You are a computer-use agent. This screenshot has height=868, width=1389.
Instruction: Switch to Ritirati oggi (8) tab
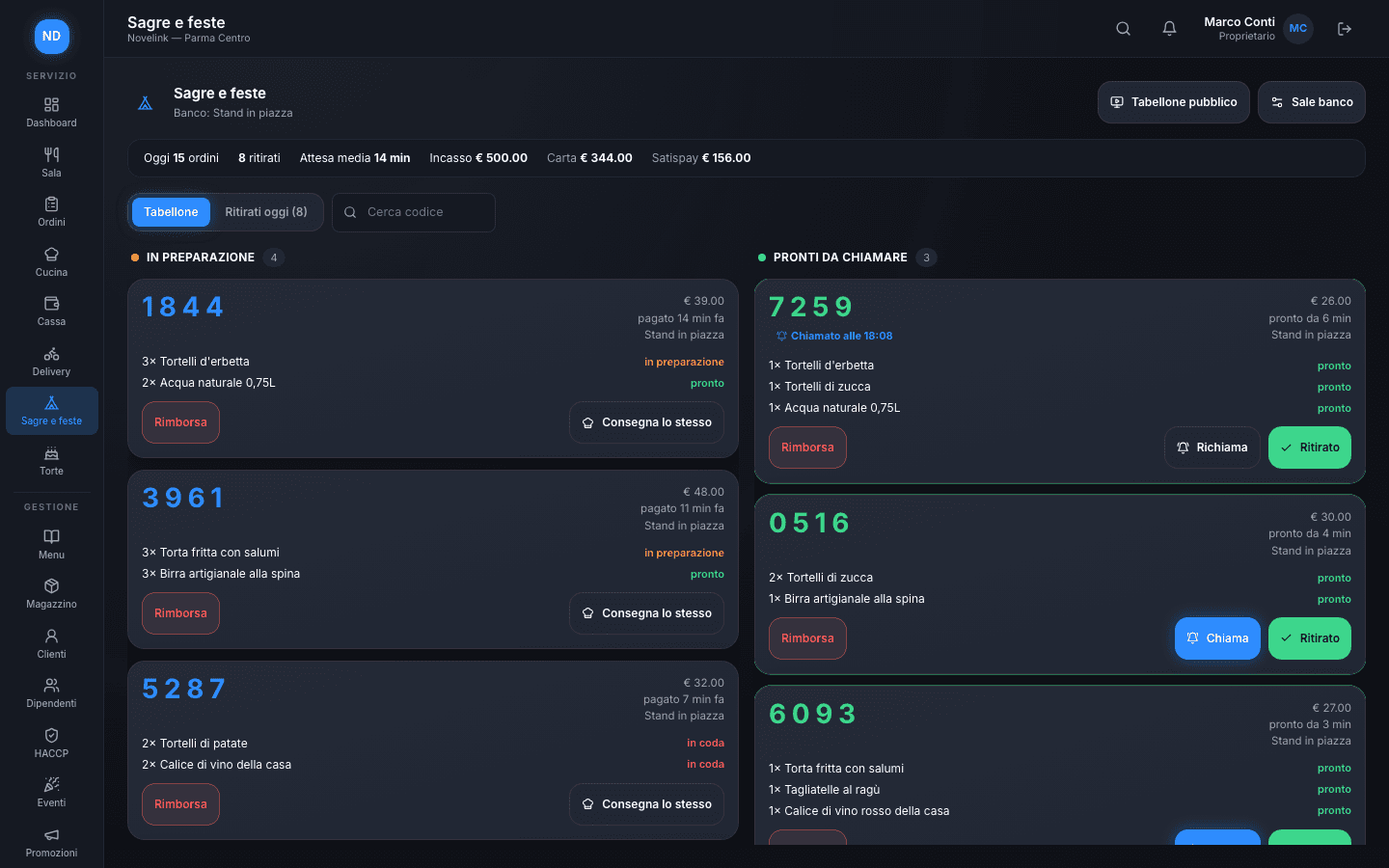[x=266, y=212]
